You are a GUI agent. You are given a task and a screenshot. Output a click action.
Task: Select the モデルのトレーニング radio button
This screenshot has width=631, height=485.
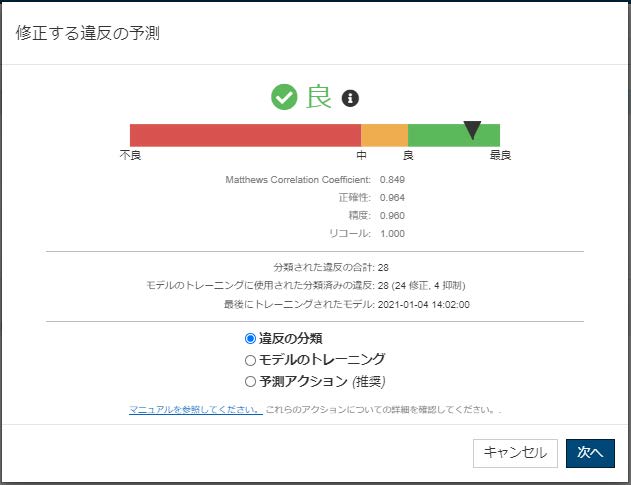point(250,360)
